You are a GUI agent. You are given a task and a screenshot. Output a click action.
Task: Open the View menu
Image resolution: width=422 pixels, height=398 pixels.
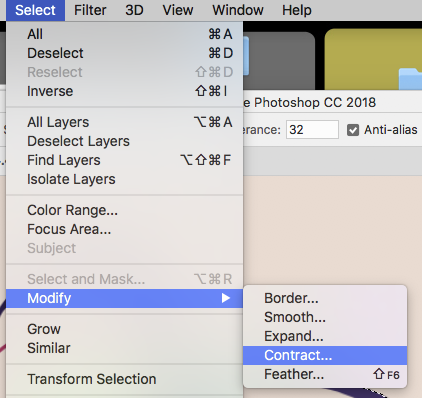[178, 10]
